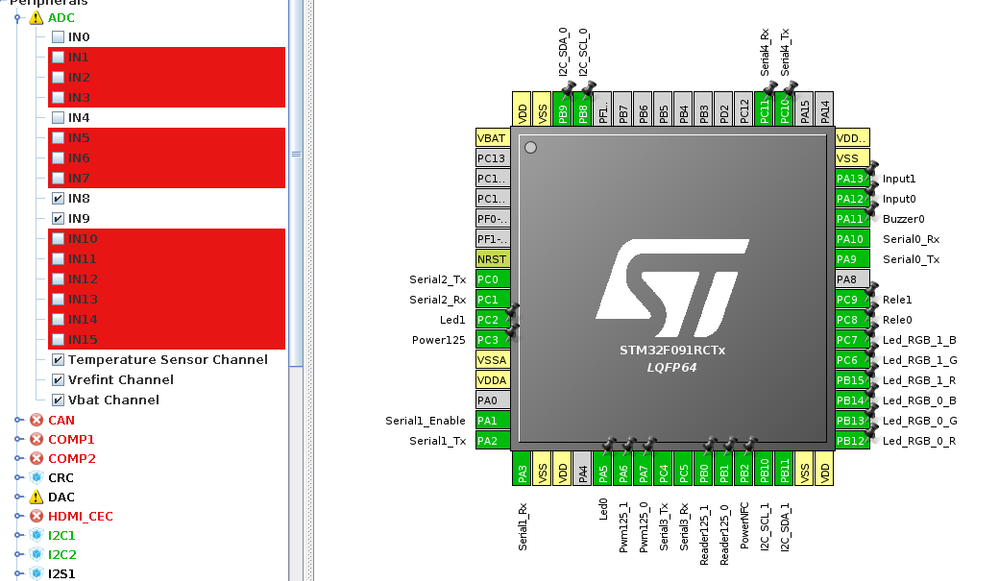Disable Vrefint Channel checkbox

pyautogui.click(x=58, y=380)
